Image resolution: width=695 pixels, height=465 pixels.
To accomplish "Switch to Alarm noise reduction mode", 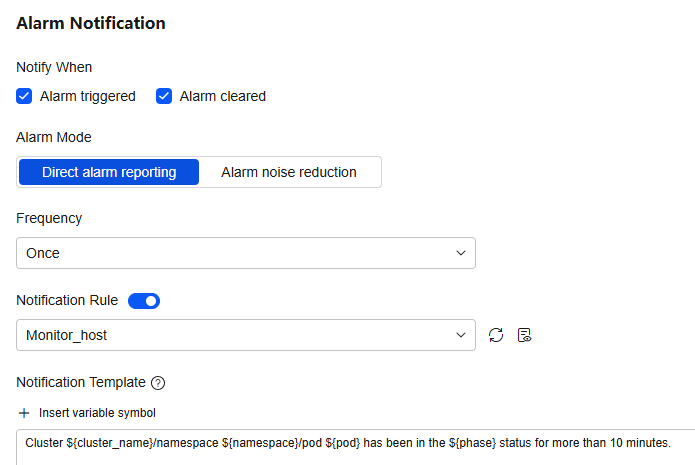I will pyautogui.click(x=289, y=172).
